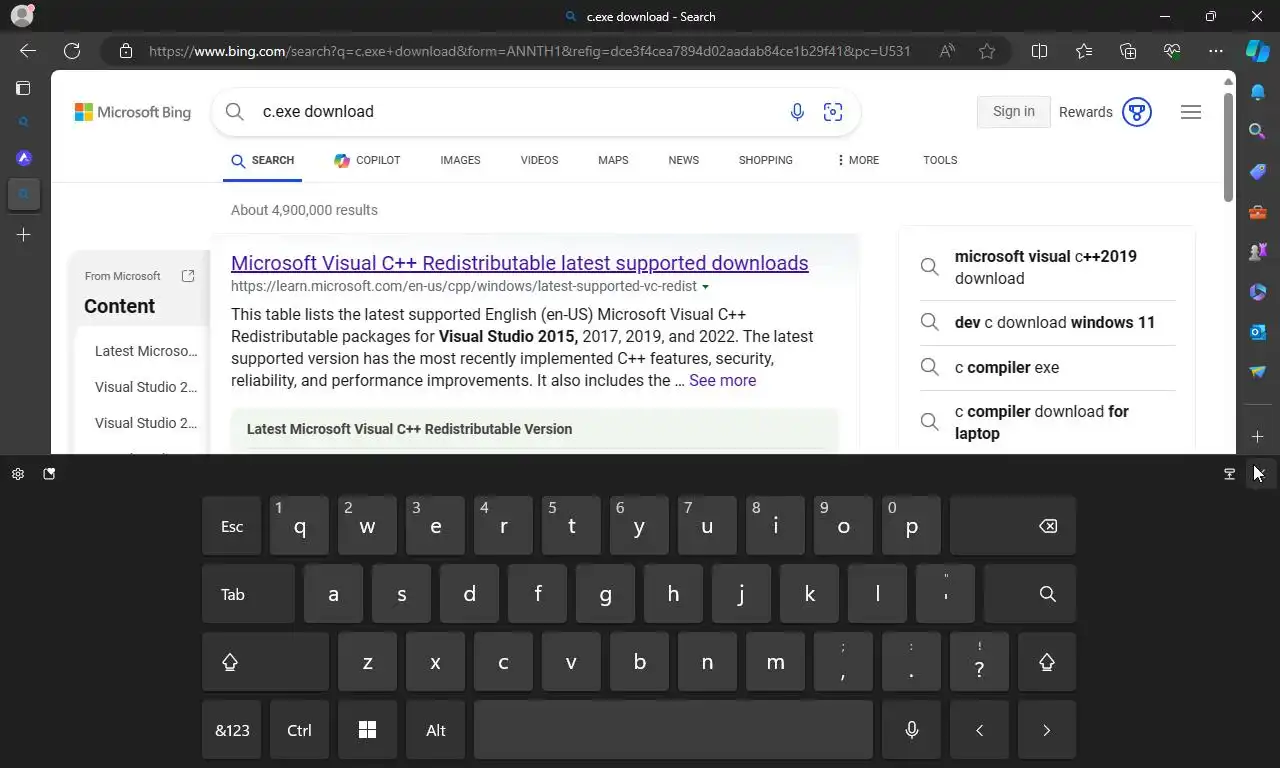The width and height of the screenshot is (1280, 768).
Task: Tap the space bar key
Action: (x=673, y=730)
